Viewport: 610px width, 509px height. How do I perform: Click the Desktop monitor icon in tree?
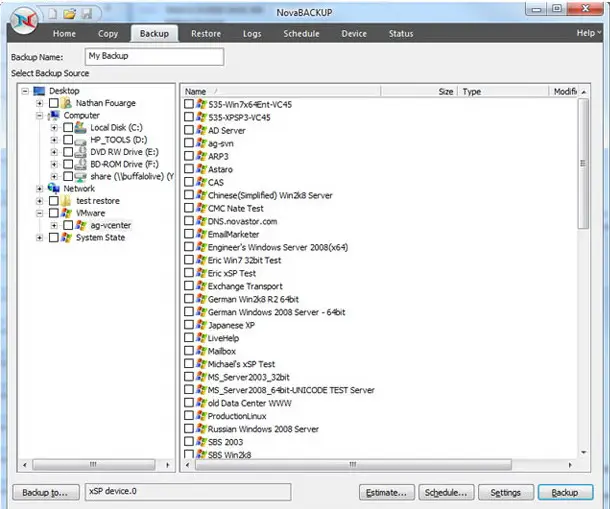pos(39,91)
